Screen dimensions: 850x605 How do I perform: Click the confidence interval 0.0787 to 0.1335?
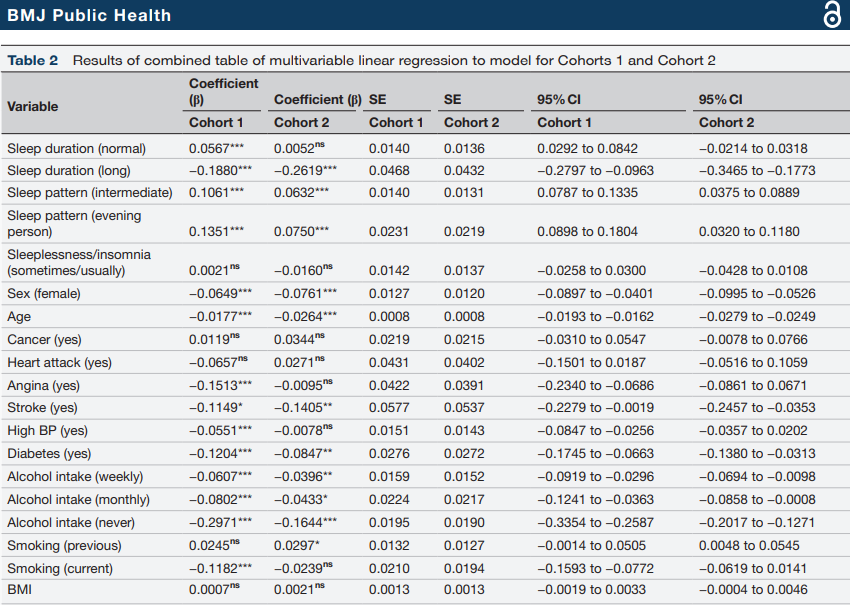(586, 192)
